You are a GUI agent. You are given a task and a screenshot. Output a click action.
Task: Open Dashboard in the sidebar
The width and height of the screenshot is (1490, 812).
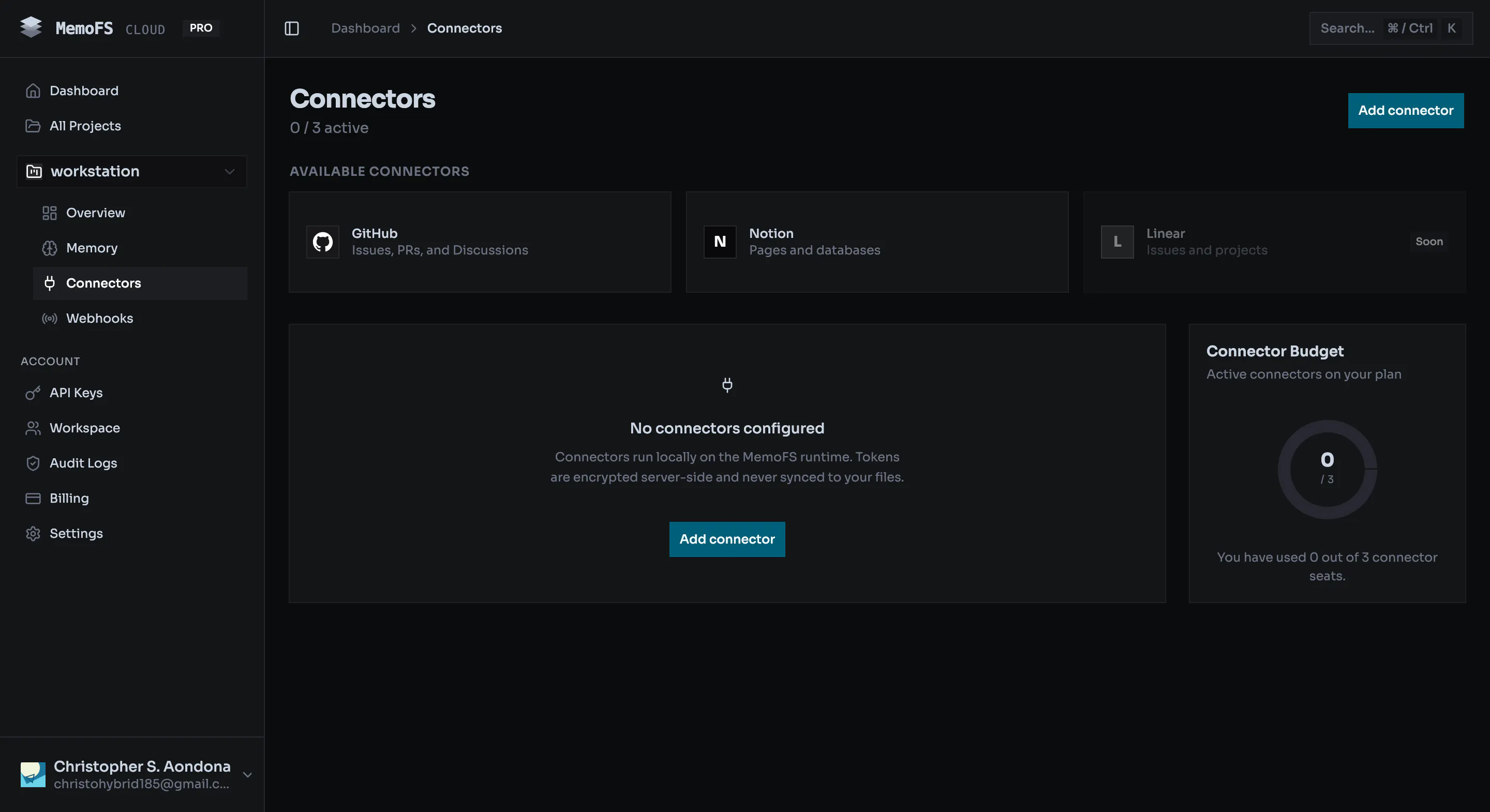pyautogui.click(x=131, y=91)
